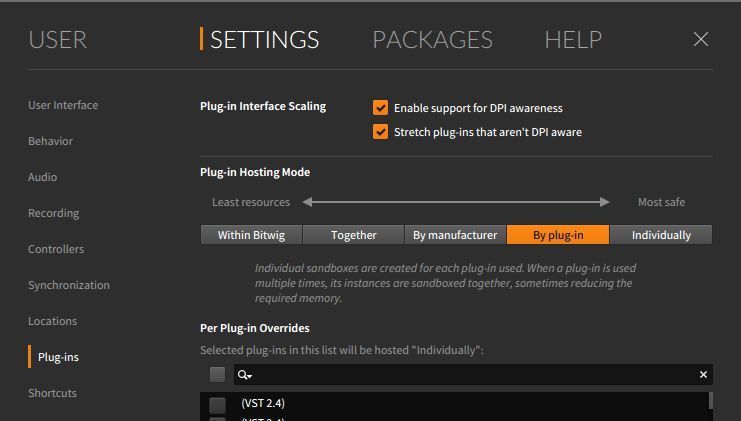Navigate to Shortcuts settings
This screenshot has width=741, height=421.
coord(53,393)
